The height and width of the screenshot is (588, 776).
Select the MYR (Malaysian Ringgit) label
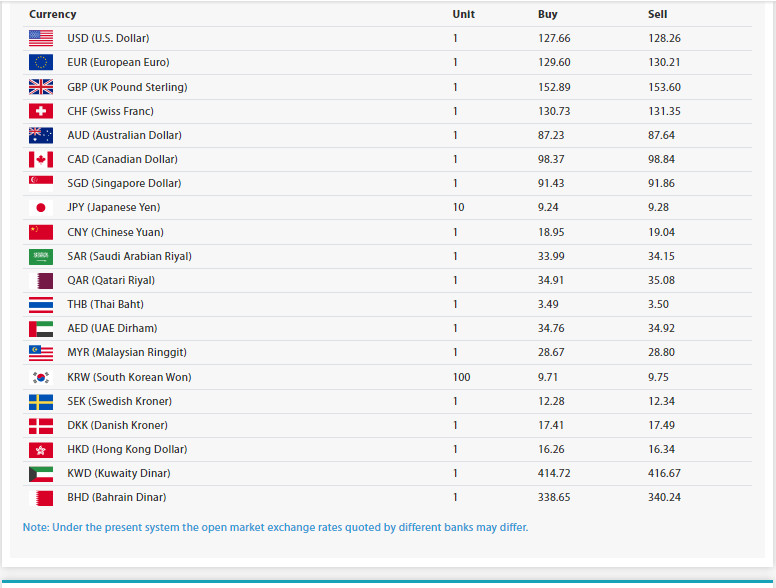[127, 352]
